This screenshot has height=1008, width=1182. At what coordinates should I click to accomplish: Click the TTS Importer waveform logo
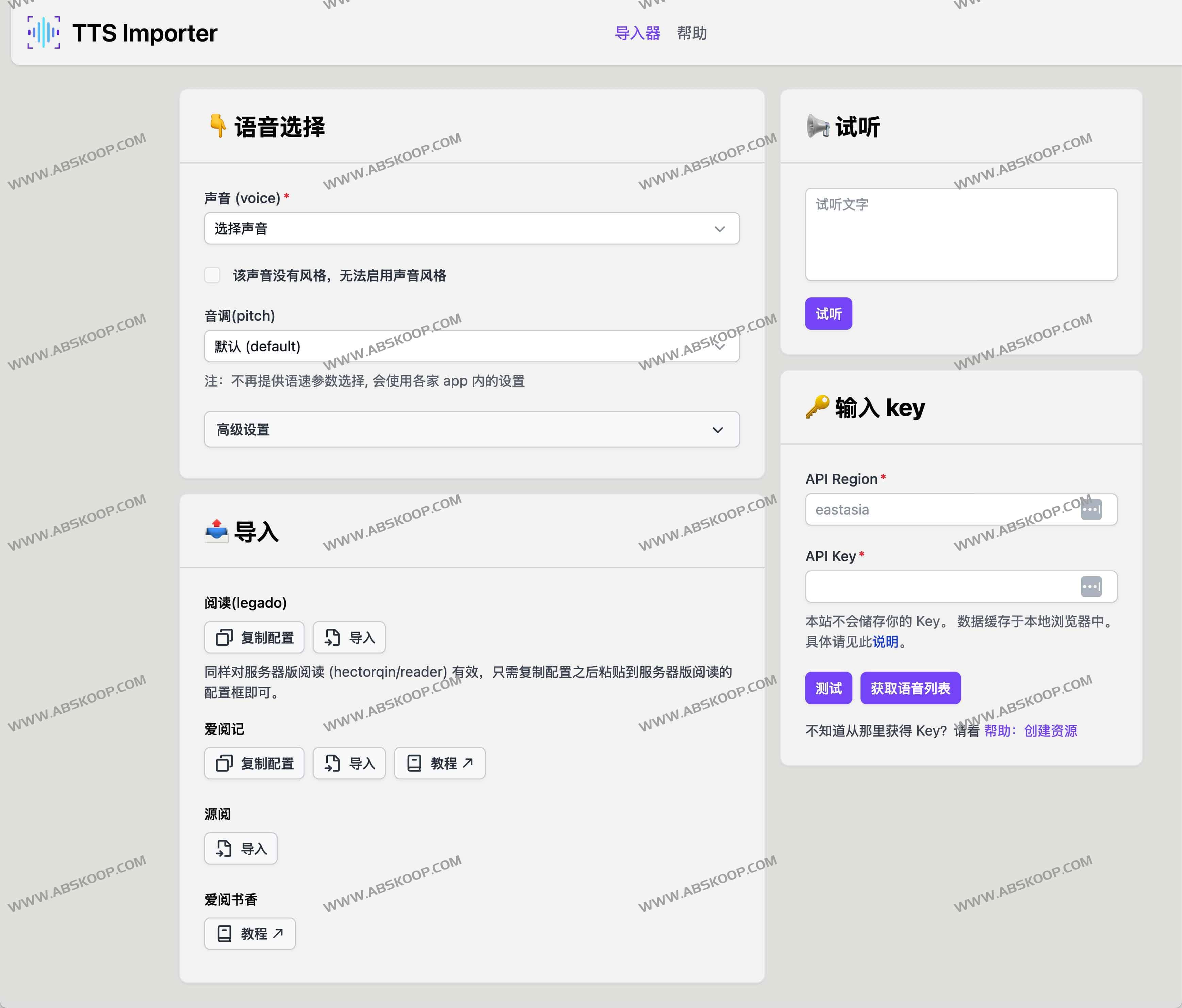tap(44, 33)
